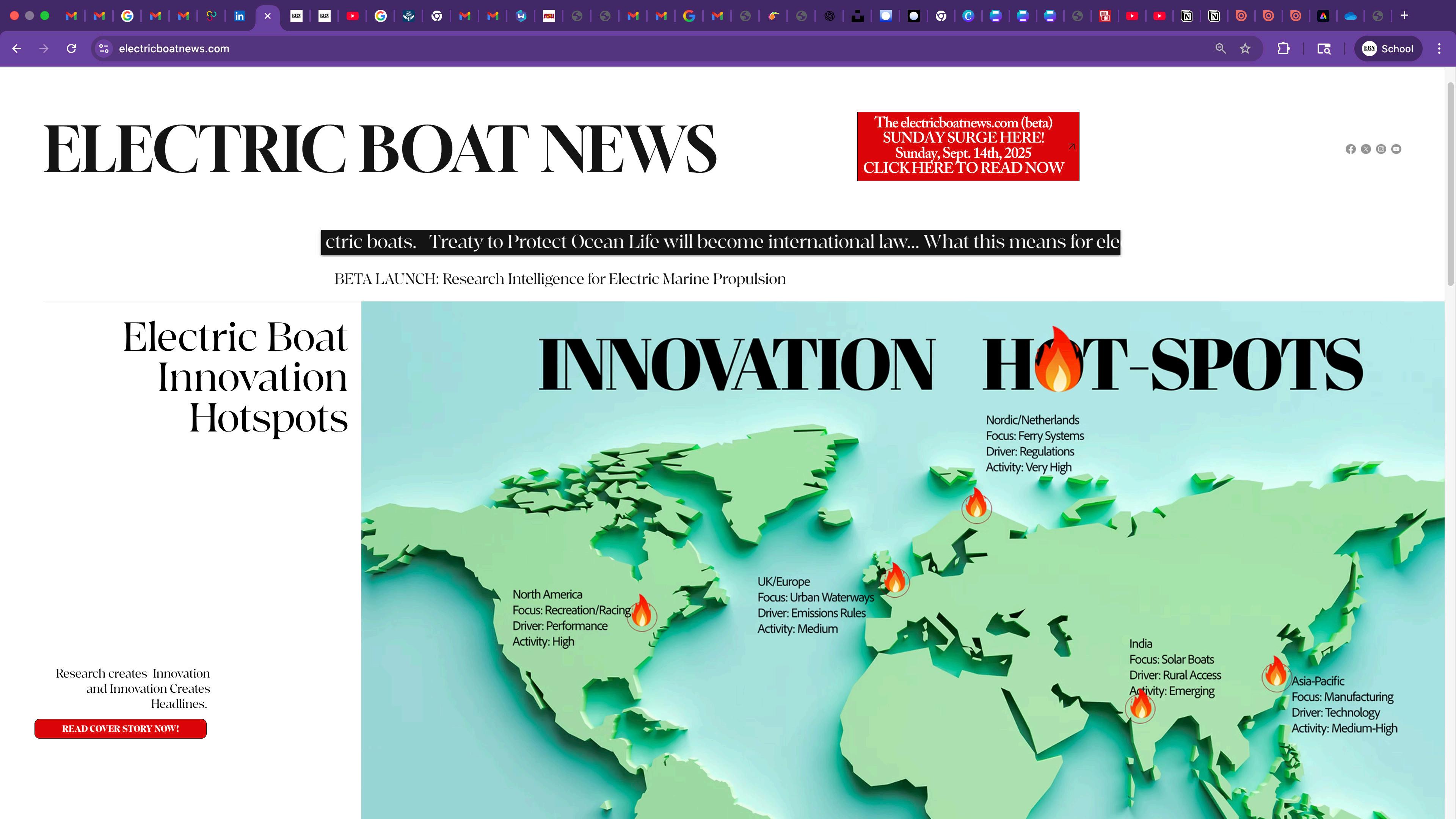Click READ COVER STORY NOW button
Viewport: 1456px width, 819px height.
[121, 728]
